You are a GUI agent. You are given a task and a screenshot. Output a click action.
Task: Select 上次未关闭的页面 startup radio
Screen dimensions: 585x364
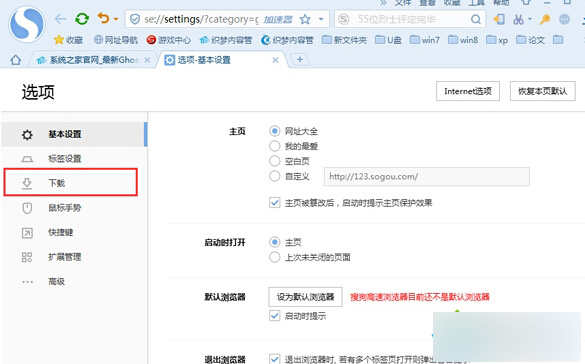point(275,257)
